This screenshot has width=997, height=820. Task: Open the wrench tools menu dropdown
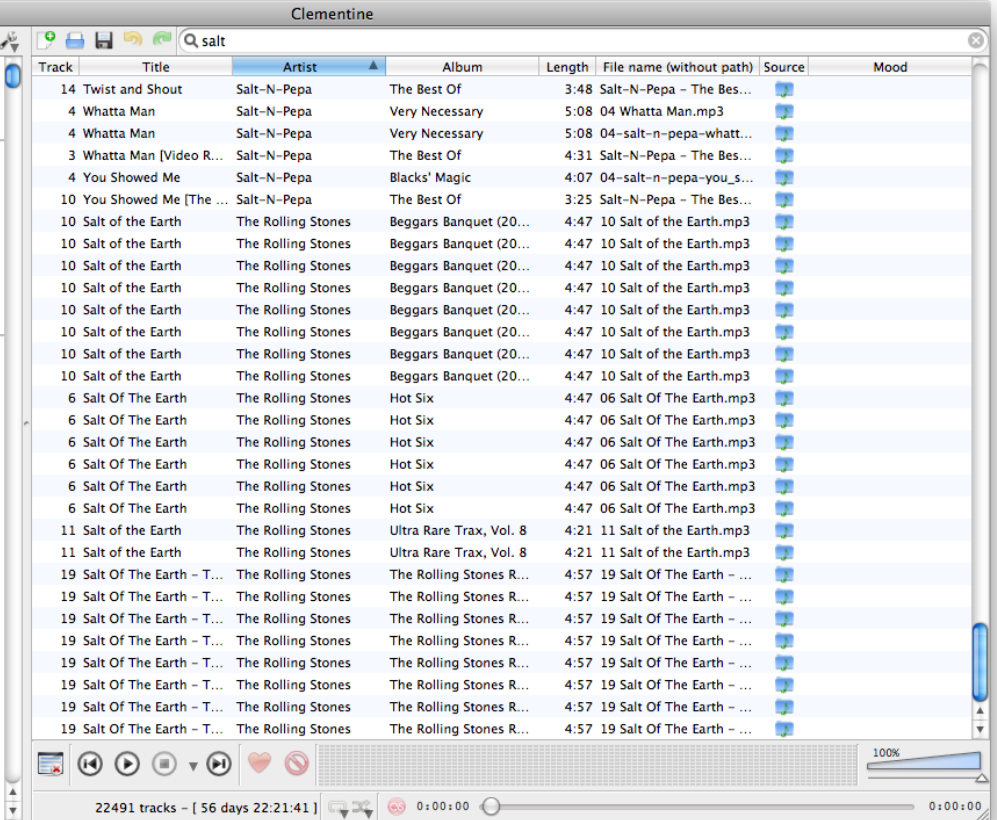[10, 42]
